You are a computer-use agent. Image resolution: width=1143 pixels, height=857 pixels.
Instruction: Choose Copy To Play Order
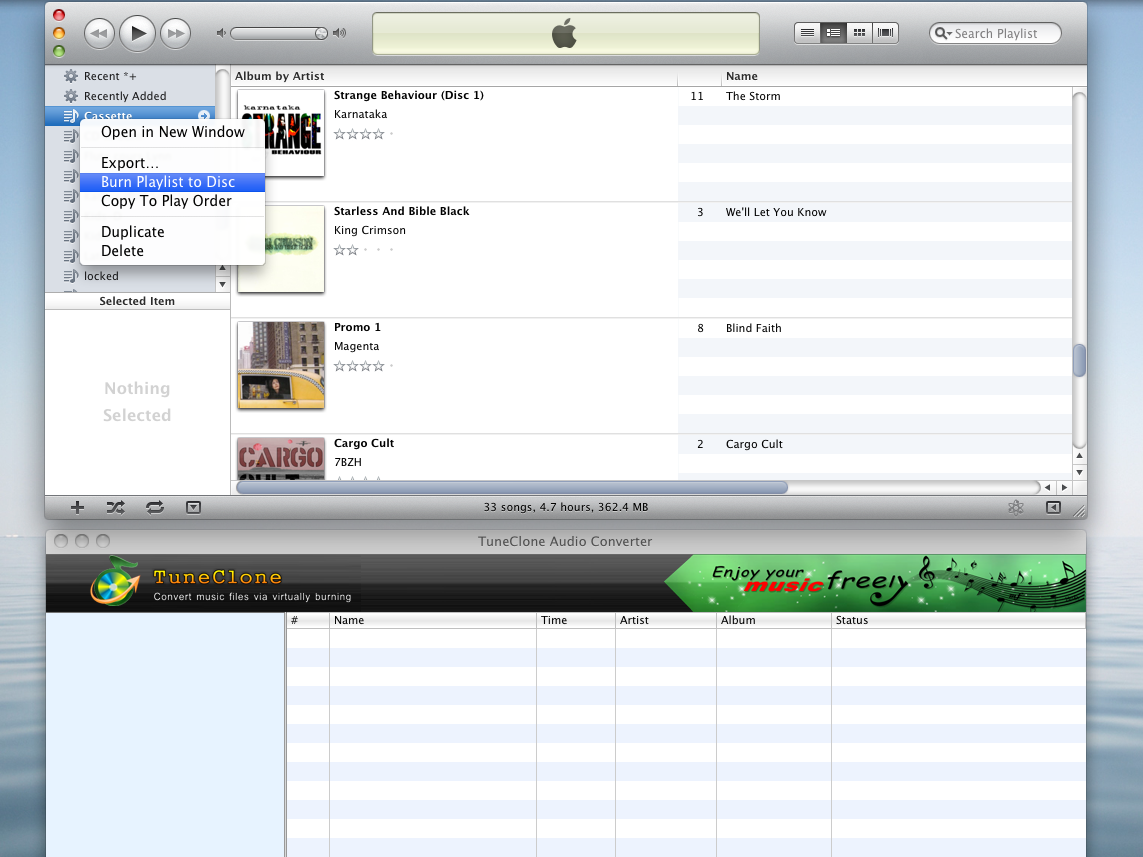click(x=172, y=201)
